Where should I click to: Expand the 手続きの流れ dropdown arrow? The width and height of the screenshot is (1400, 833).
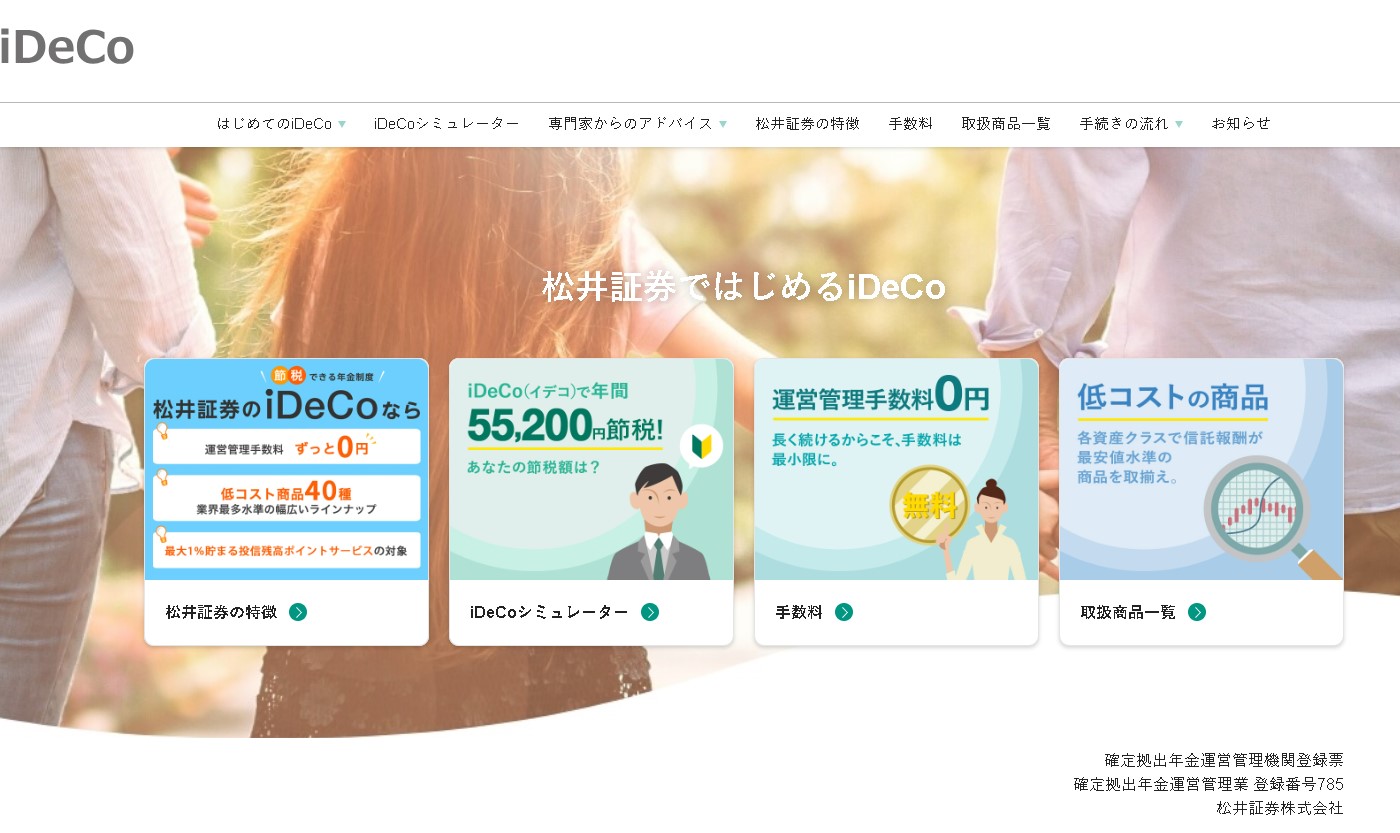[x=1179, y=124]
